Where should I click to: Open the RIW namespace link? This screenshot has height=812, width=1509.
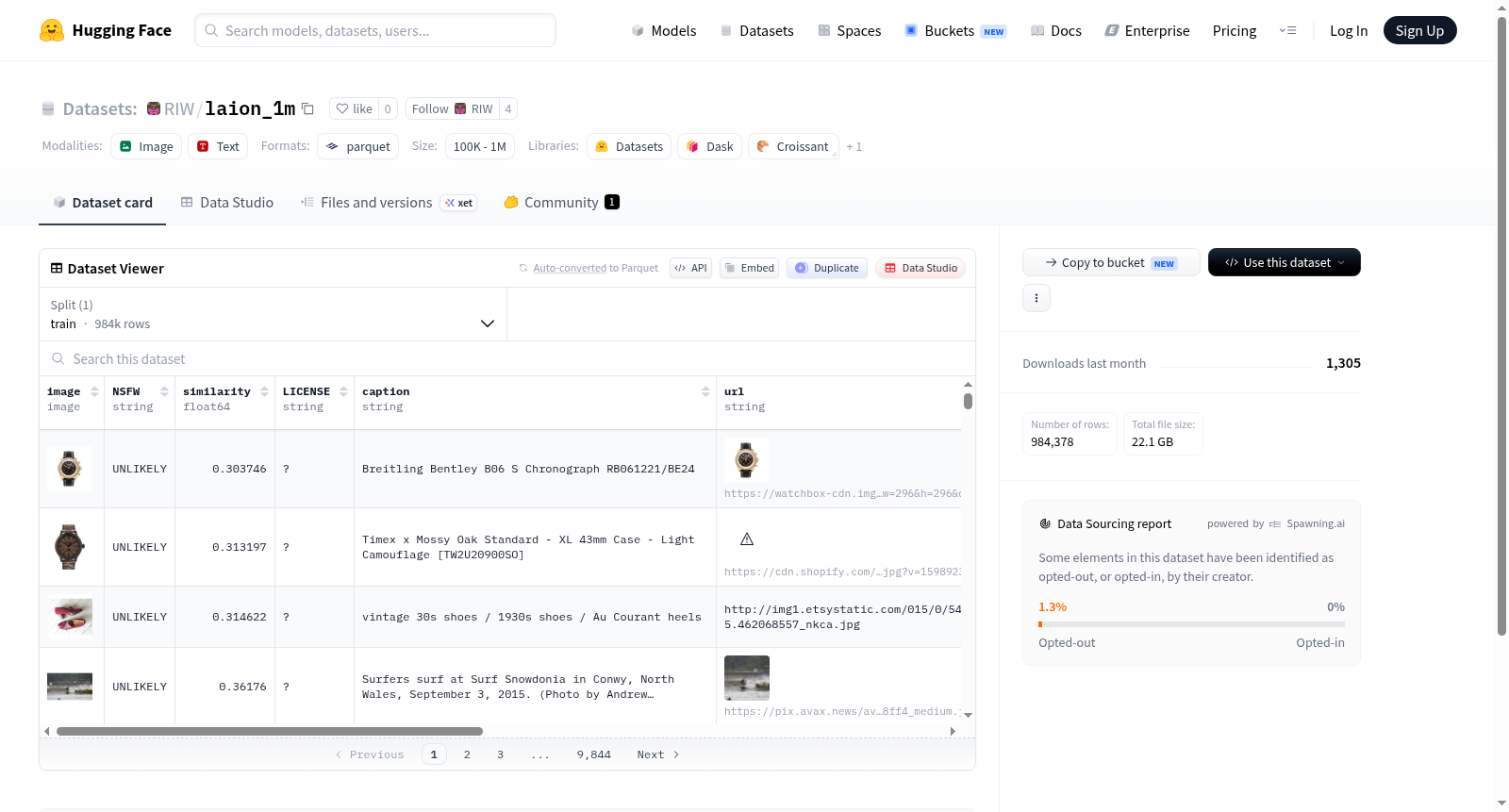coord(179,108)
